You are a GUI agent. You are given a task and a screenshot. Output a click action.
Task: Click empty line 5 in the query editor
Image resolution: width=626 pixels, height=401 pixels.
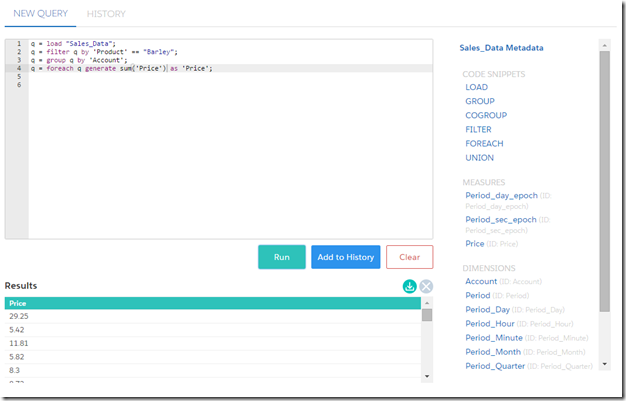(x=230, y=76)
